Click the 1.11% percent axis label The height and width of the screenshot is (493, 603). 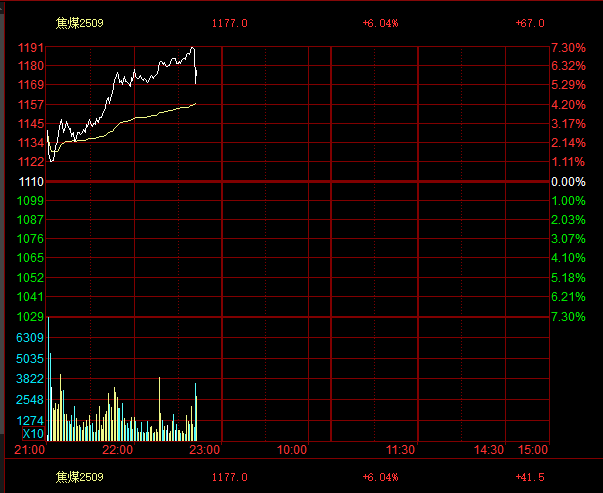(x=568, y=162)
